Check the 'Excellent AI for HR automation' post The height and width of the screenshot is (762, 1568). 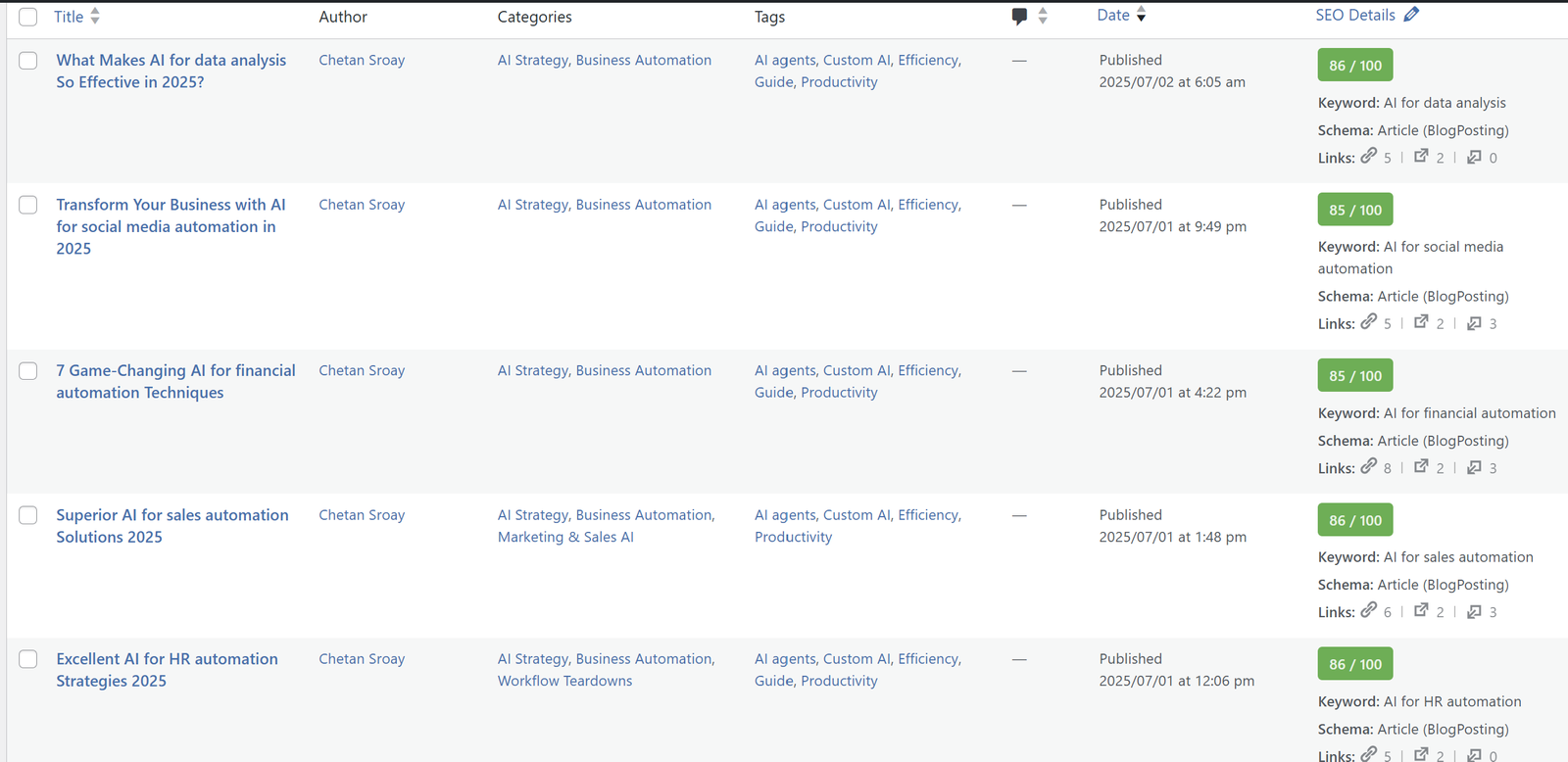point(28,659)
